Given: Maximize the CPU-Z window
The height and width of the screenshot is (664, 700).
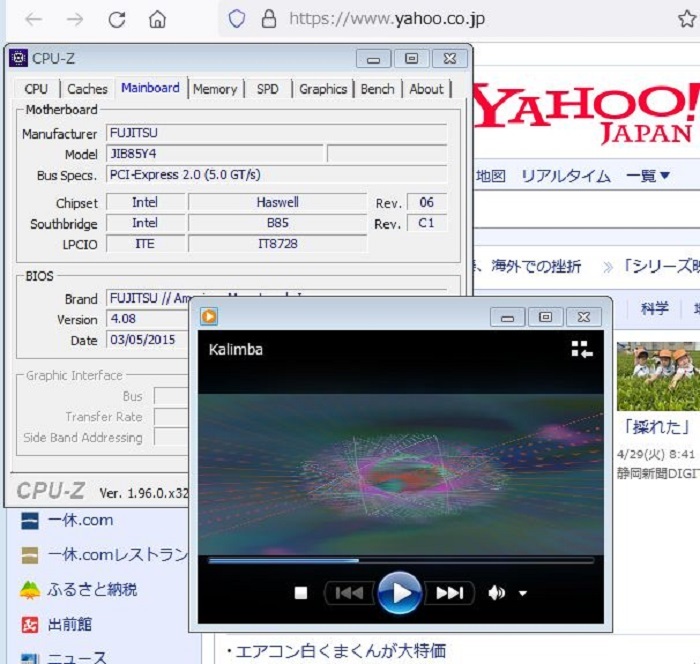Looking at the screenshot, I should coord(412,58).
